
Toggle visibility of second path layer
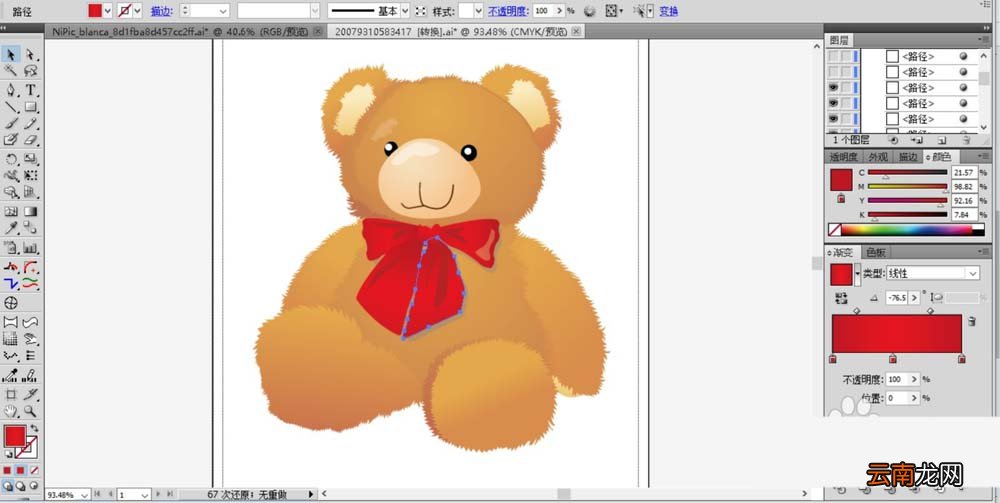833,72
